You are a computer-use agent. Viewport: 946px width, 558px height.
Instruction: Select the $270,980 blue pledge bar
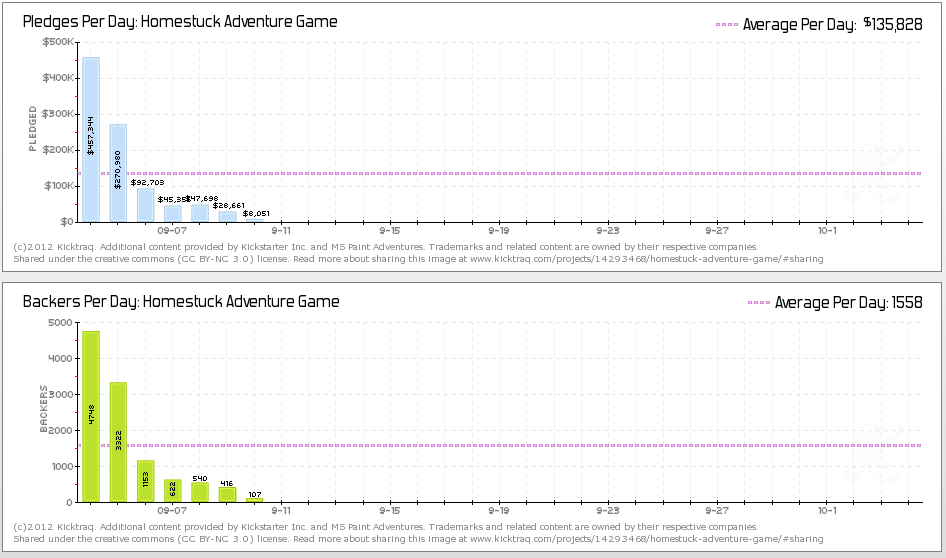[x=118, y=172]
